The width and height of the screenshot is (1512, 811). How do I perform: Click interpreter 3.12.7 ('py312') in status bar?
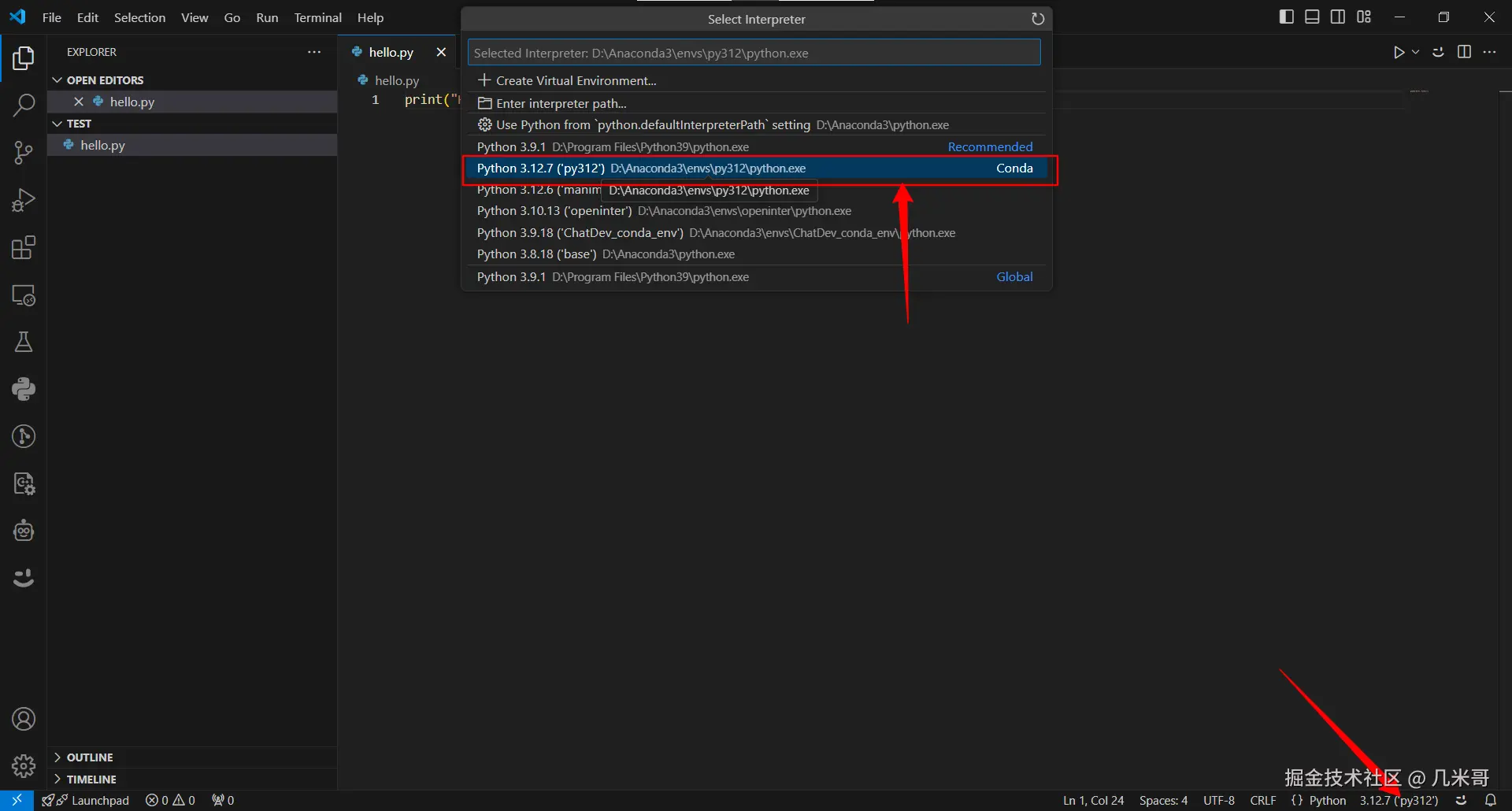(x=1399, y=800)
